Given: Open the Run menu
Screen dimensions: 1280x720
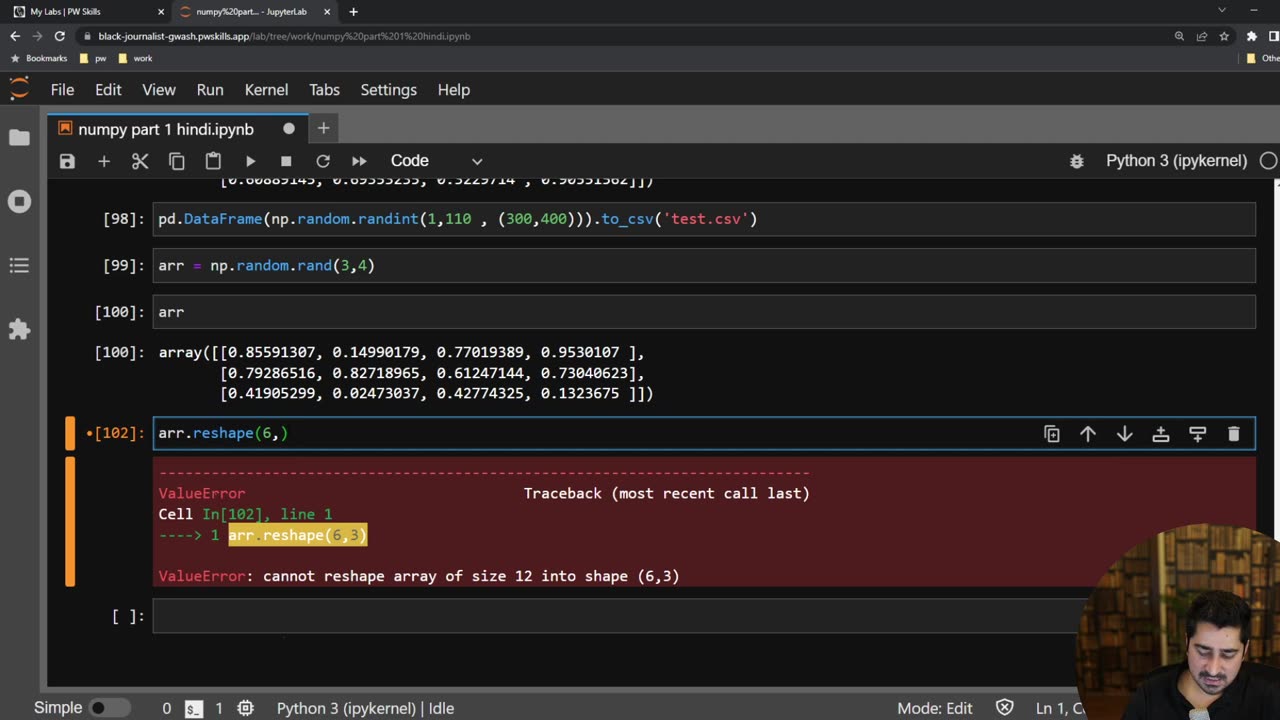Looking at the screenshot, I should [x=210, y=90].
